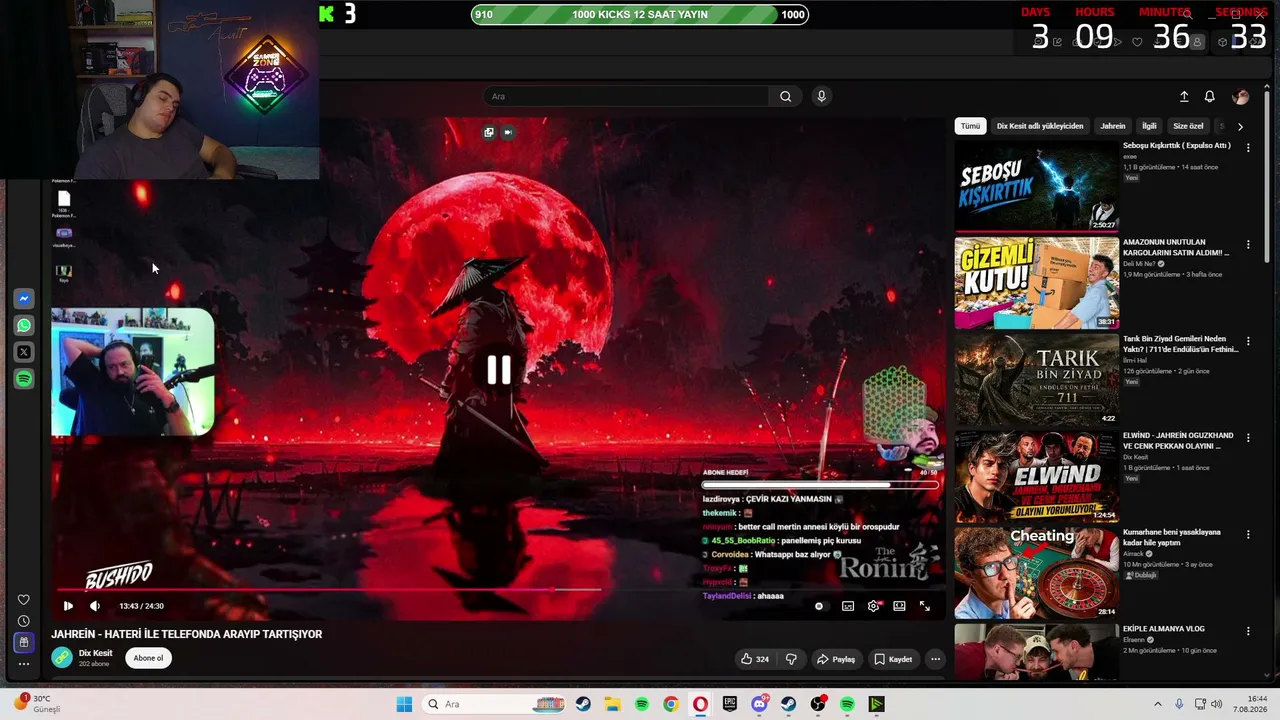Open options for Tarık Bin Ziyad video
Viewport: 1280px width, 720px height.
(1248, 342)
